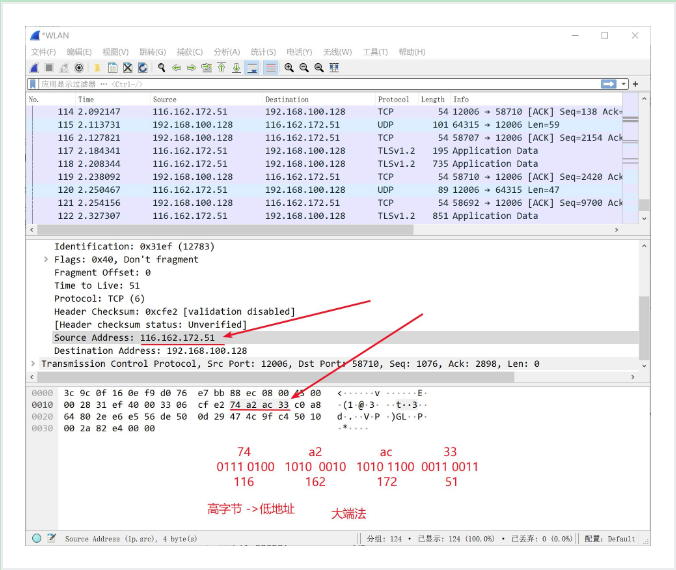Open capture options dialog
Screen dimensions: 676x570
[x=79, y=68]
